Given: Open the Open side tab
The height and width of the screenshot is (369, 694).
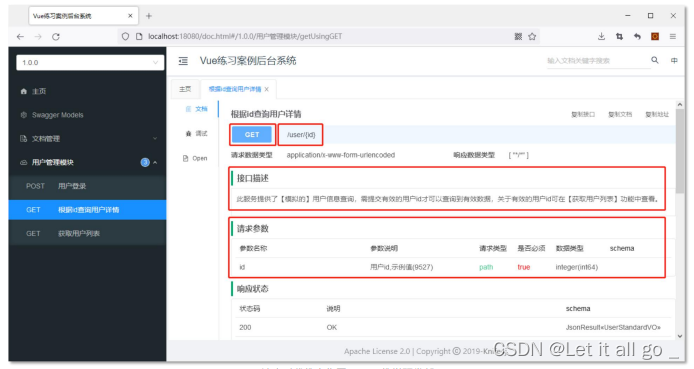Looking at the screenshot, I should click(195, 158).
